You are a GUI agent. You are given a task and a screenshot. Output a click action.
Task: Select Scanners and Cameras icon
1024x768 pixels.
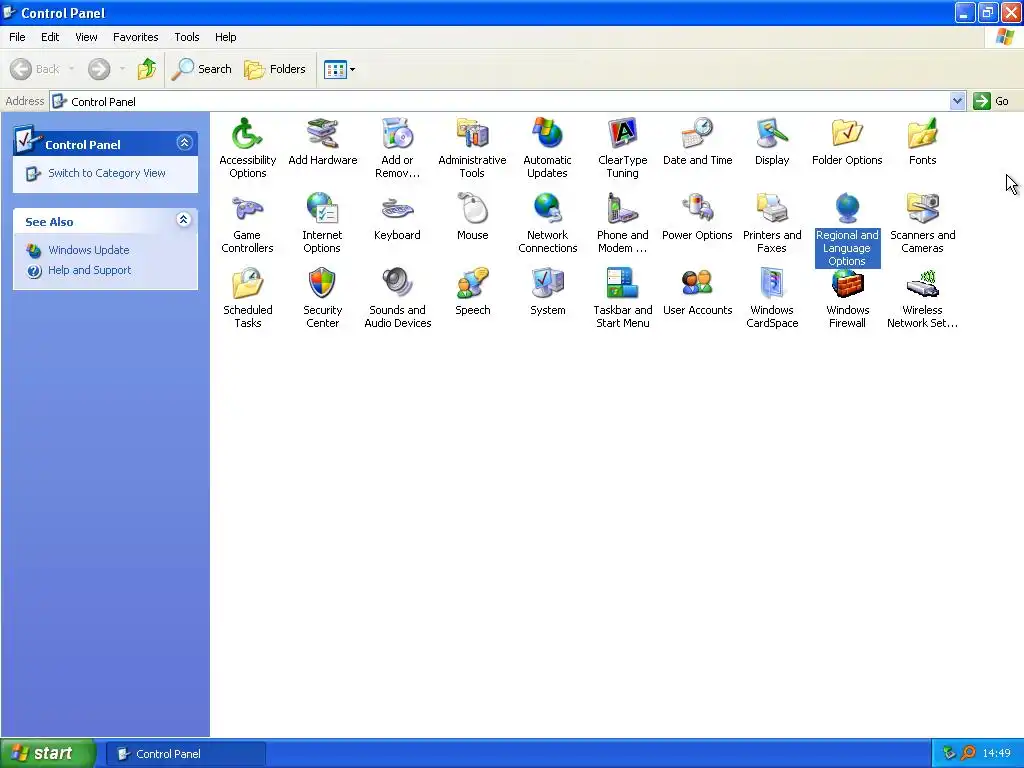922,208
